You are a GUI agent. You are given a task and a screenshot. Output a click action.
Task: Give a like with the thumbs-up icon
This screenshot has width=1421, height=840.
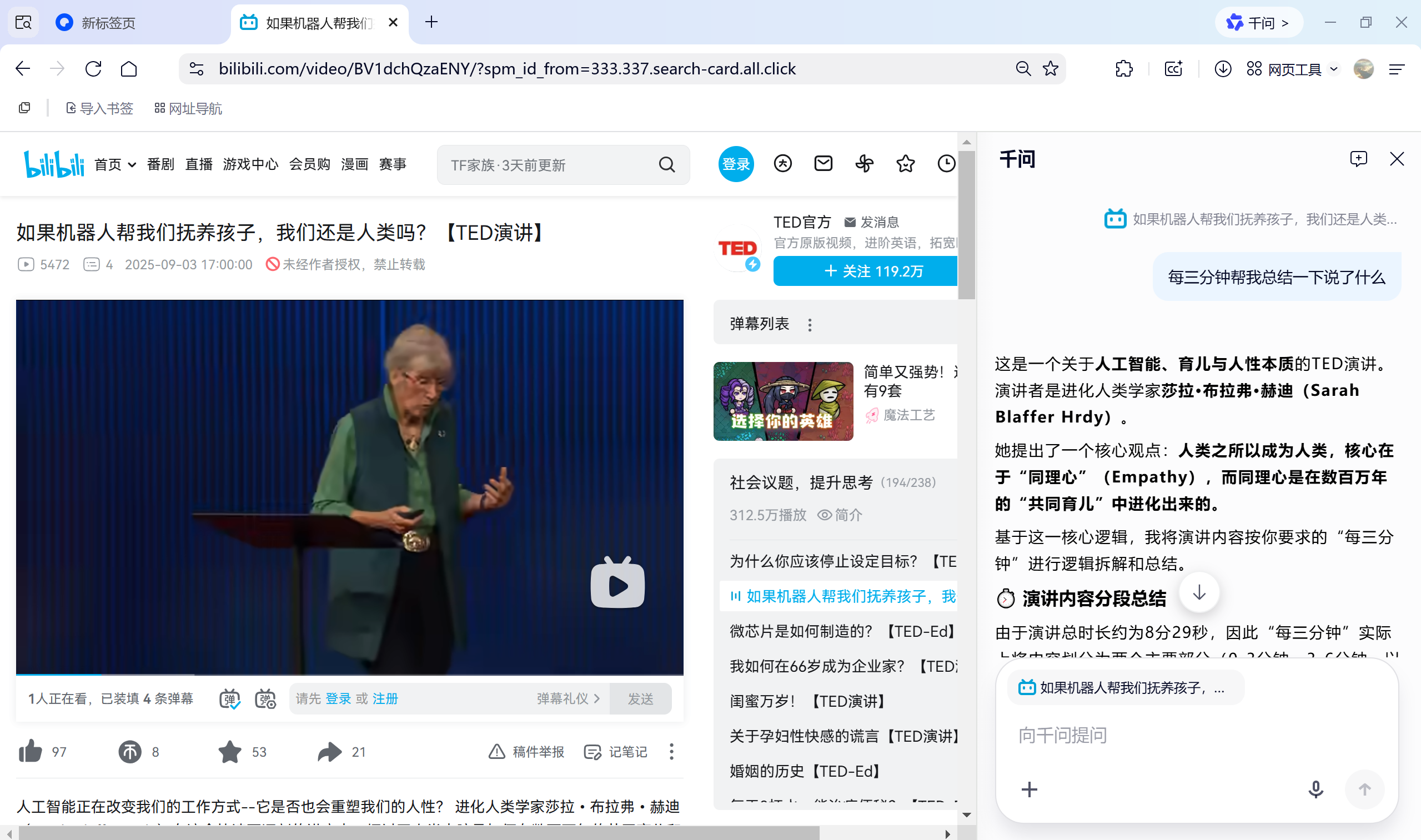(30, 752)
